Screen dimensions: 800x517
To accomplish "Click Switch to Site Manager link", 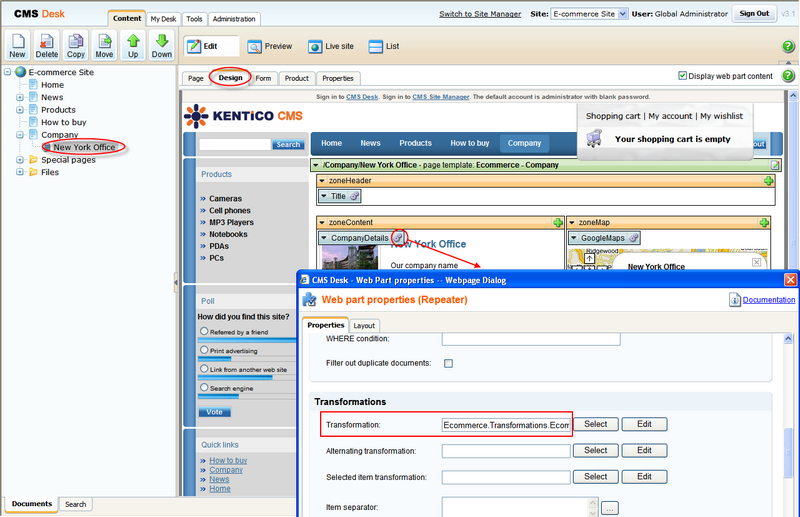I will point(480,14).
